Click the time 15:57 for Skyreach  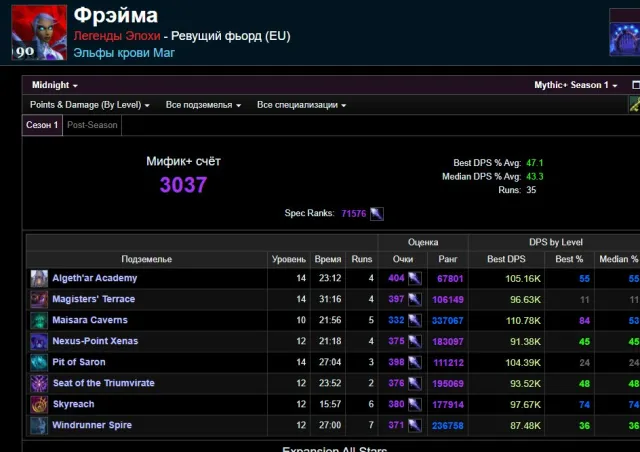tap(330, 405)
